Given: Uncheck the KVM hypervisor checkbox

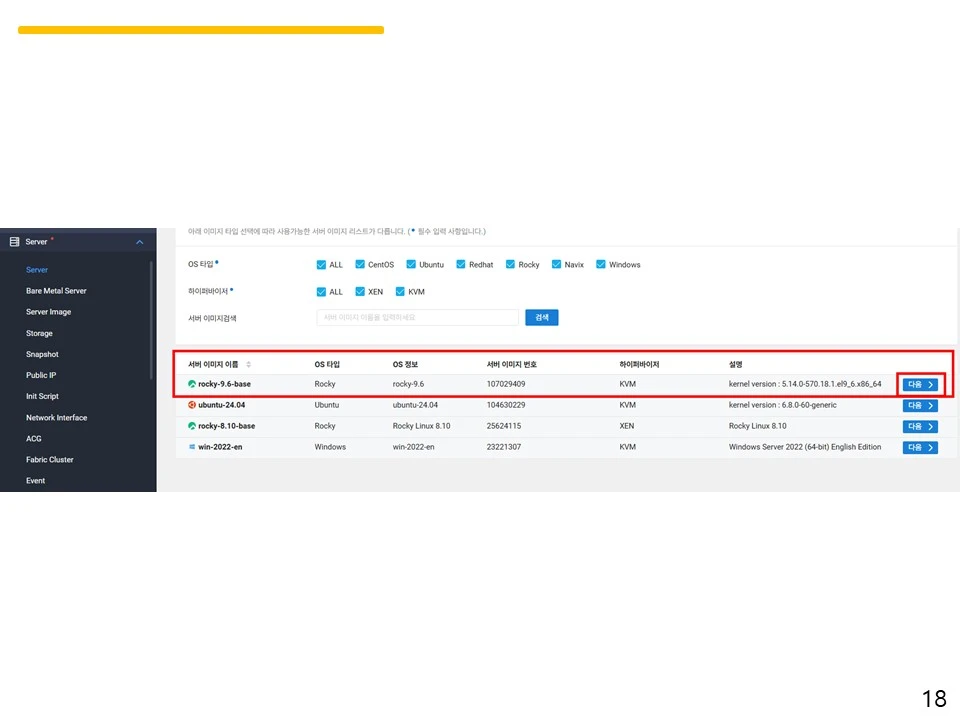Looking at the screenshot, I should (400, 291).
